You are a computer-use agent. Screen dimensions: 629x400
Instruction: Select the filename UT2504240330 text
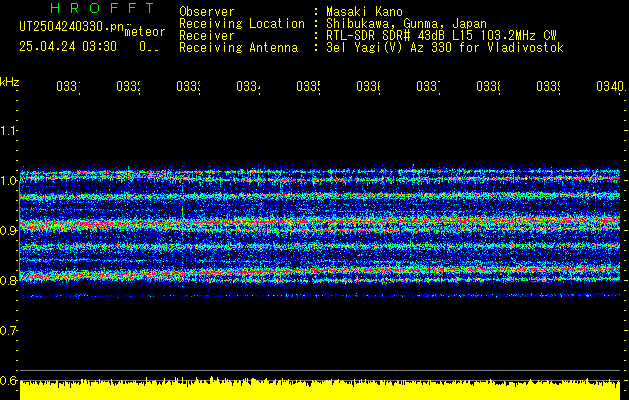click(x=71, y=26)
